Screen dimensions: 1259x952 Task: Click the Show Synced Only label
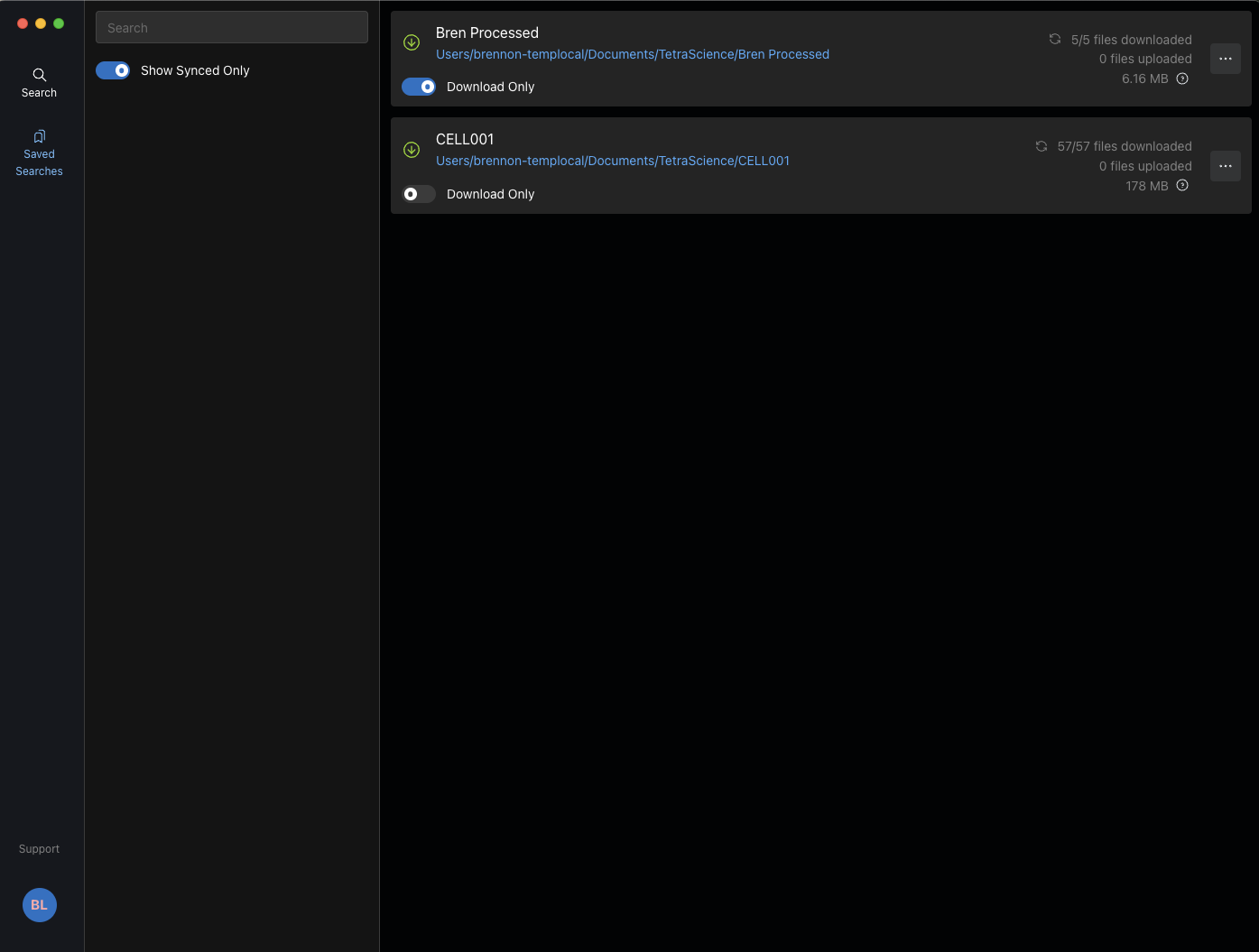(195, 70)
